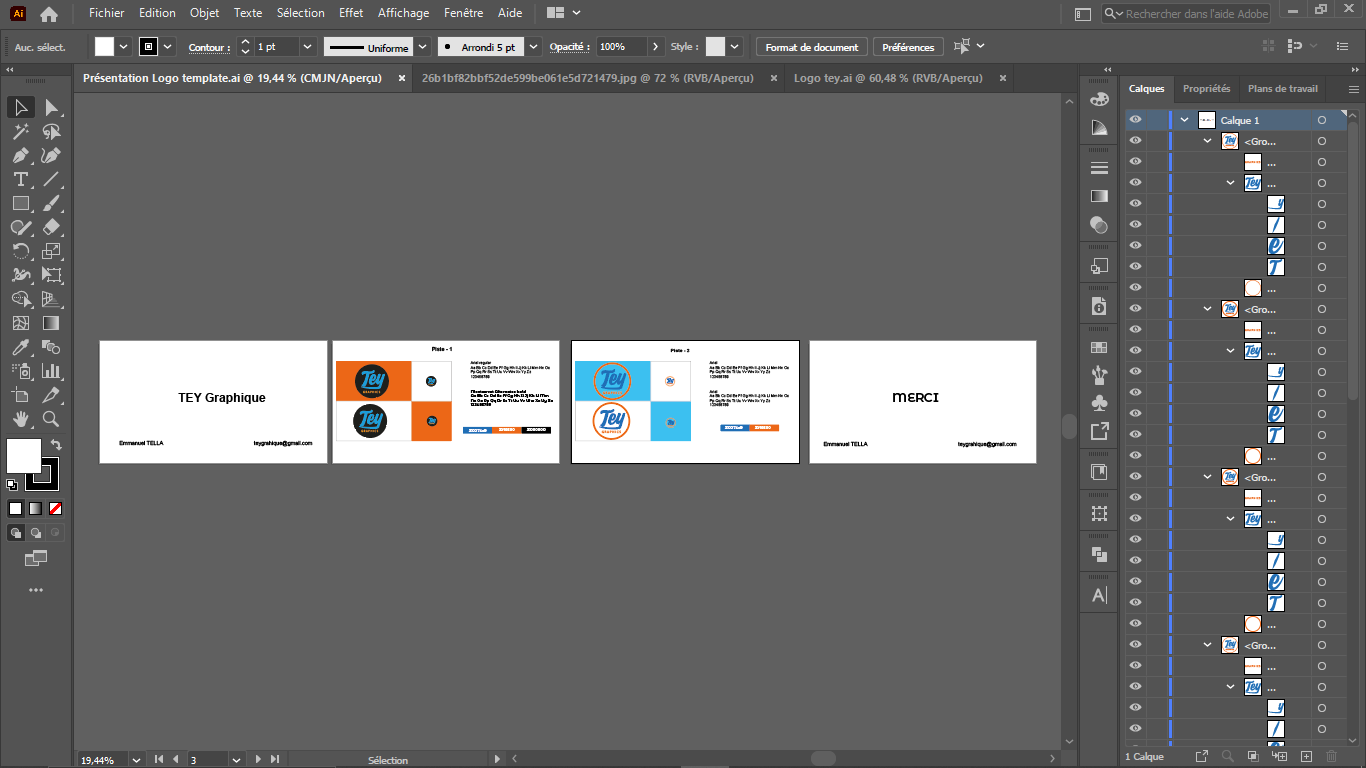Select the Direct Selection tool

coord(51,107)
